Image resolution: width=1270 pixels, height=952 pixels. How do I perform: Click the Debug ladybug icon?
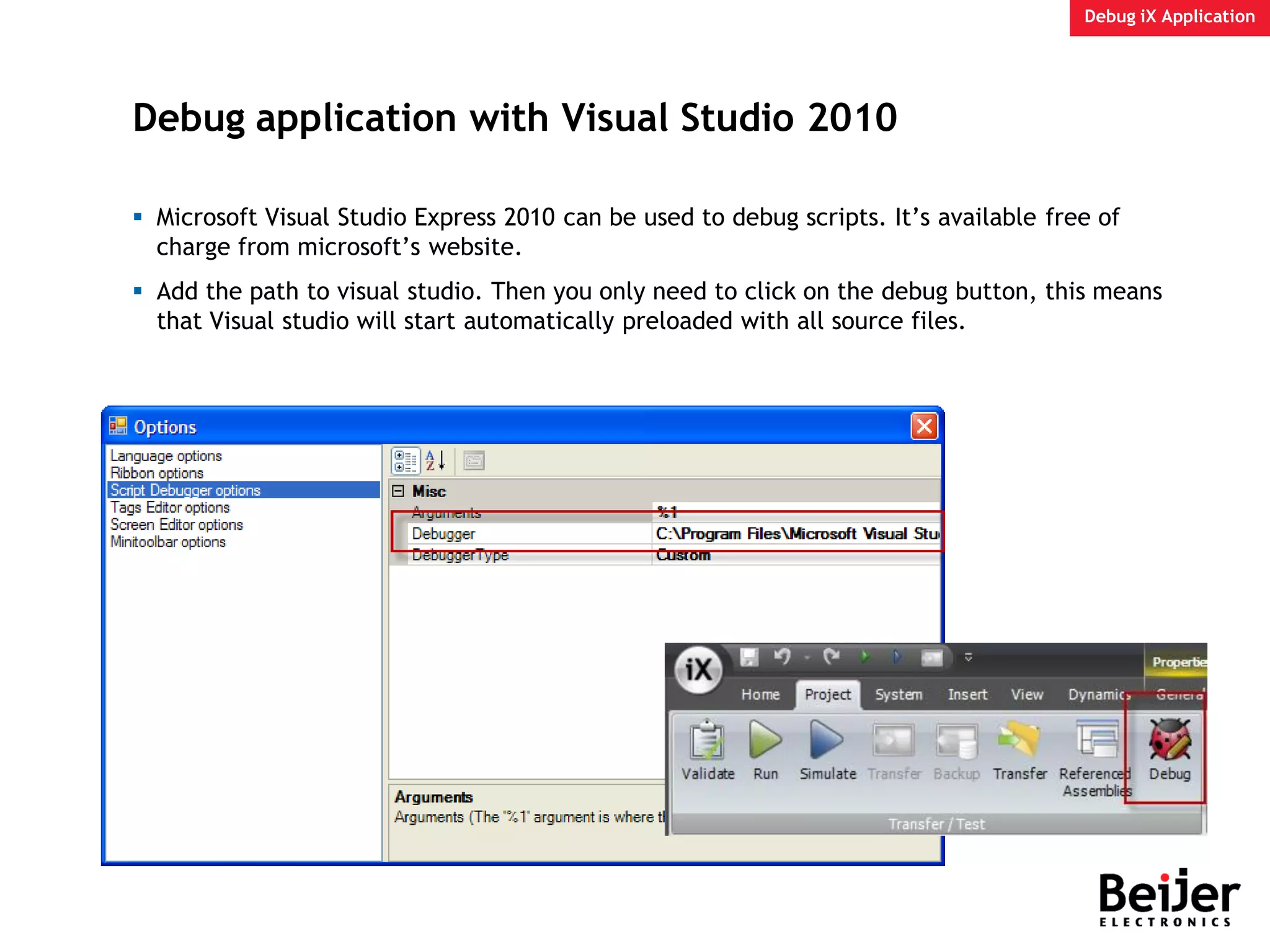click(1170, 750)
